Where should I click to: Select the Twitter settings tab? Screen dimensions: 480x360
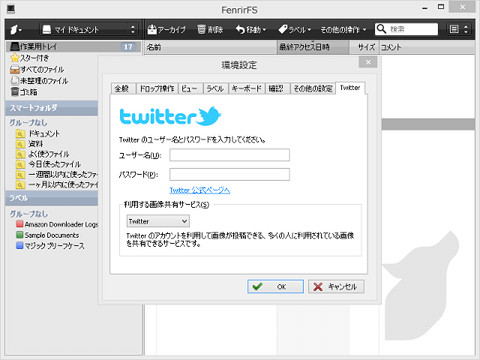tap(350, 88)
